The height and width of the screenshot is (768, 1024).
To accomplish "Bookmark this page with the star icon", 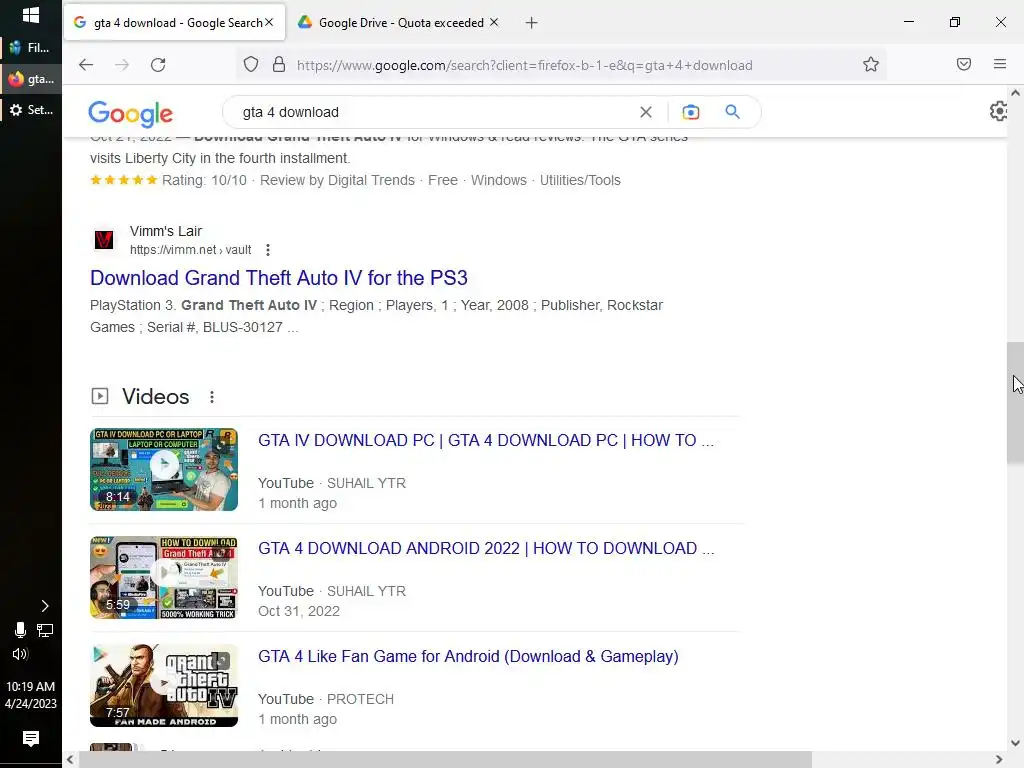I will (871, 65).
